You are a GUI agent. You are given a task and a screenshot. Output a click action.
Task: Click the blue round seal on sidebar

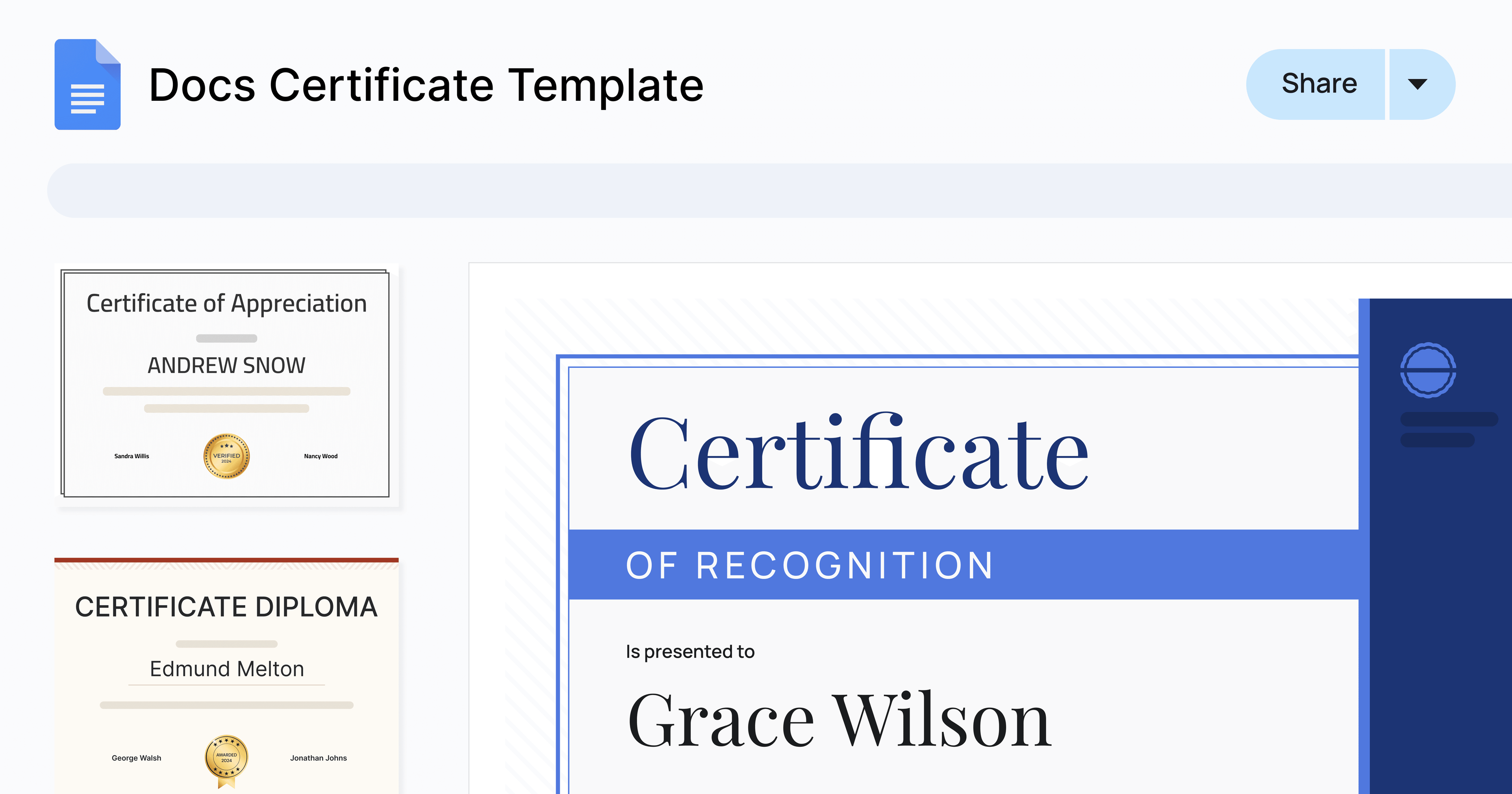click(1427, 370)
